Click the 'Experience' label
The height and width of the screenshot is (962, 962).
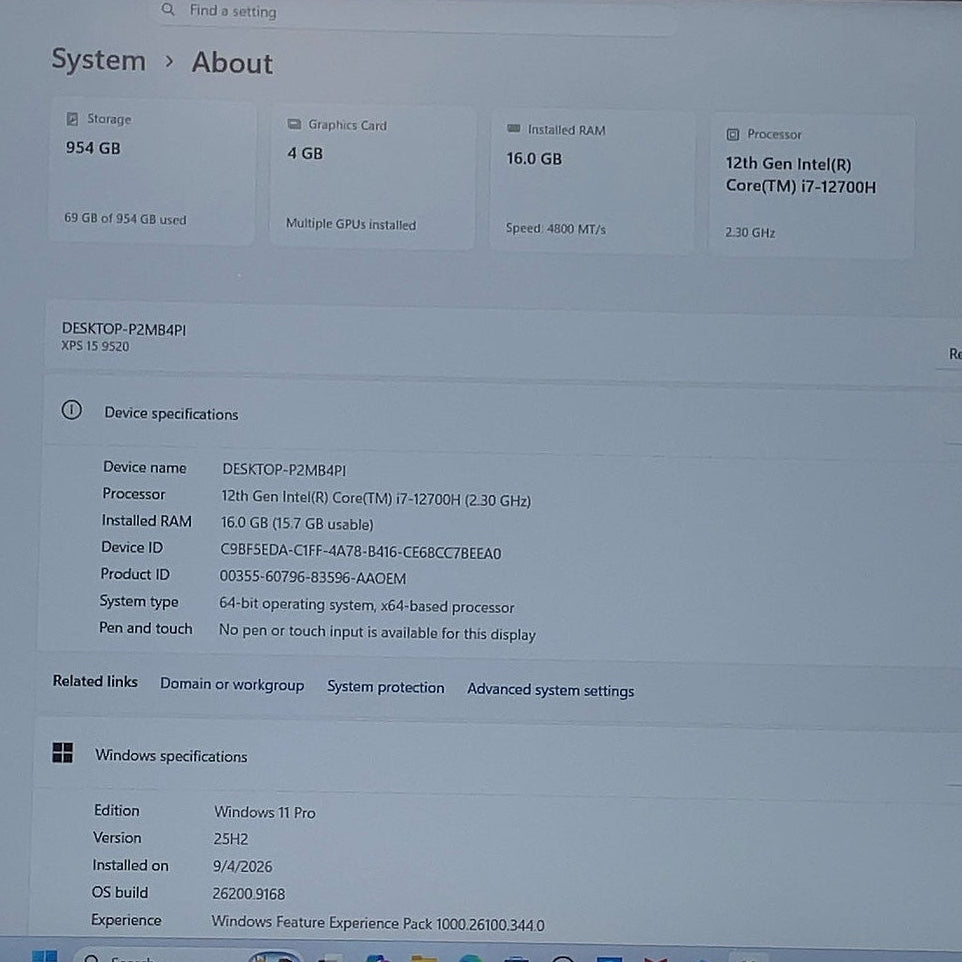pyautogui.click(x=126, y=920)
